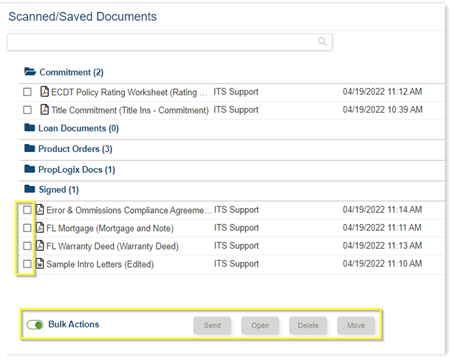Open FL Mortgage (Mortgage and Note)

pyautogui.click(x=110, y=228)
